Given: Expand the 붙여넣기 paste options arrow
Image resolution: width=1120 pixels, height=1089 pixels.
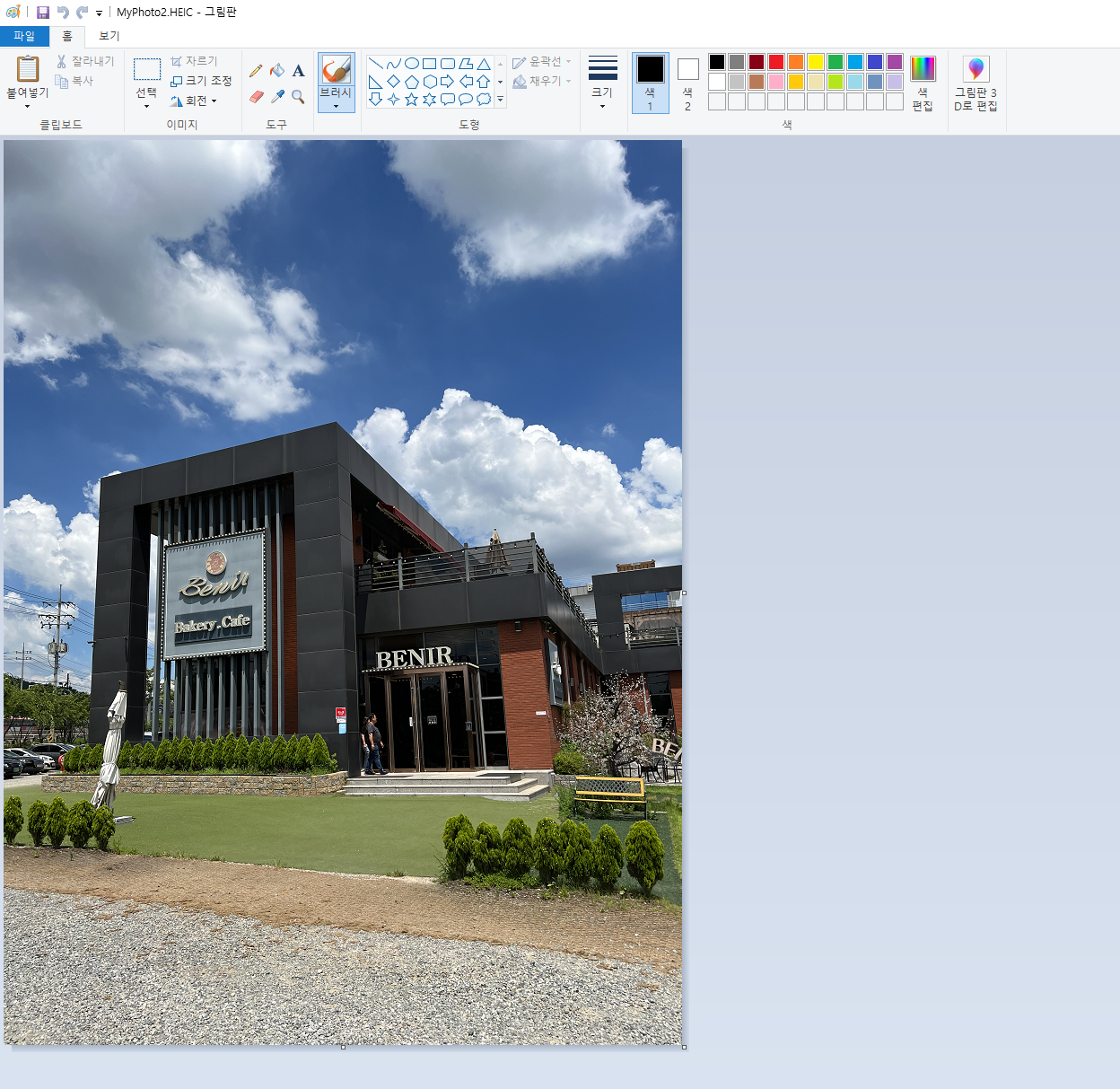Looking at the screenshot, I should point(28,106).
